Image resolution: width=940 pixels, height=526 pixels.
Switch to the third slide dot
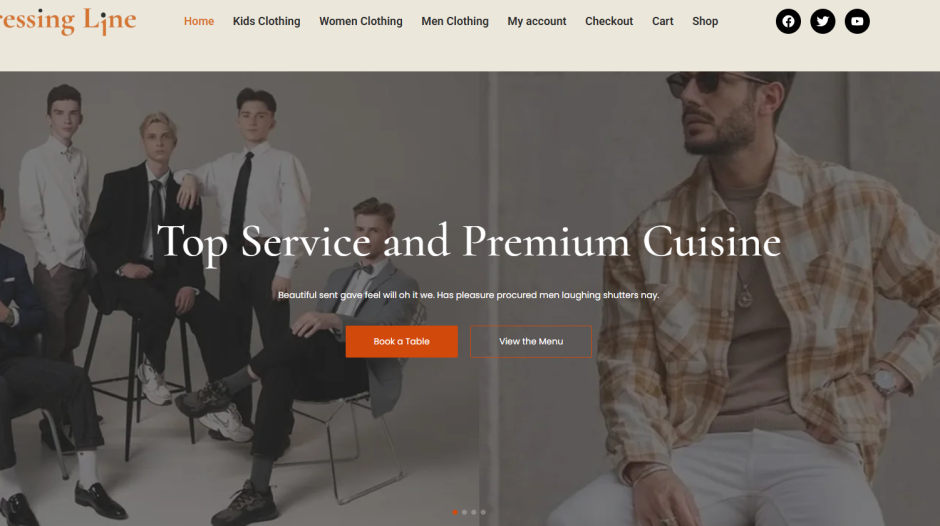coord(474,512)
